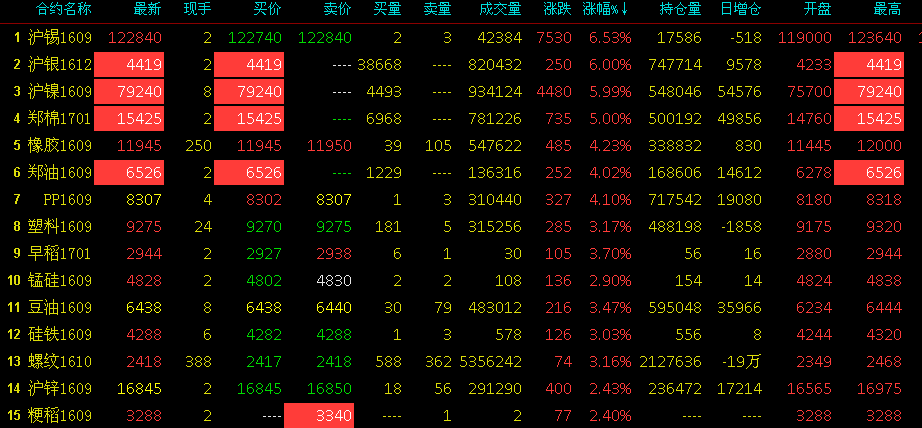
Task: Click the 涨跌 column header
Action: (557, 9)
